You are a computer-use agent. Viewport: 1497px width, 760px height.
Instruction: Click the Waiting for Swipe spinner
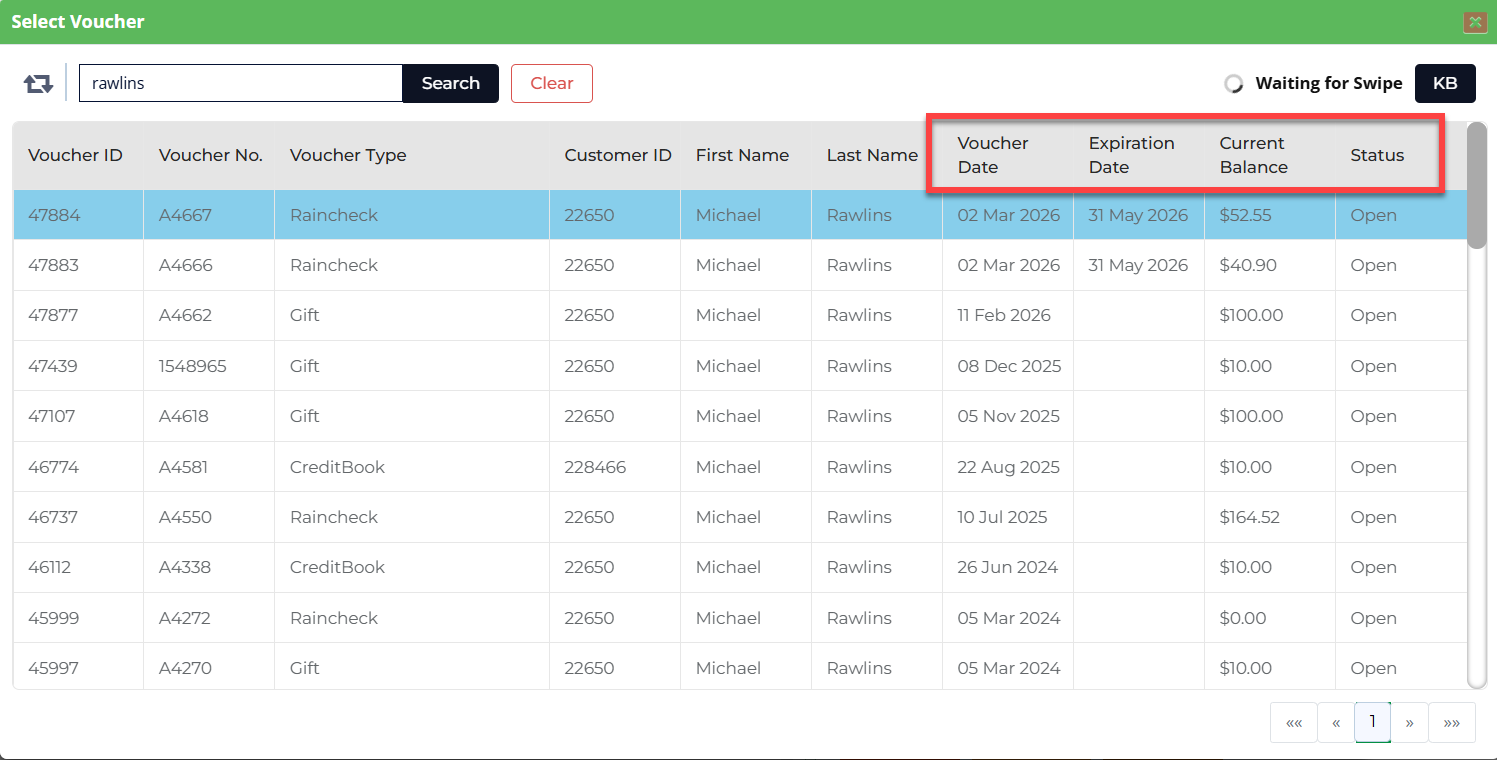(x=1234, y=84)
